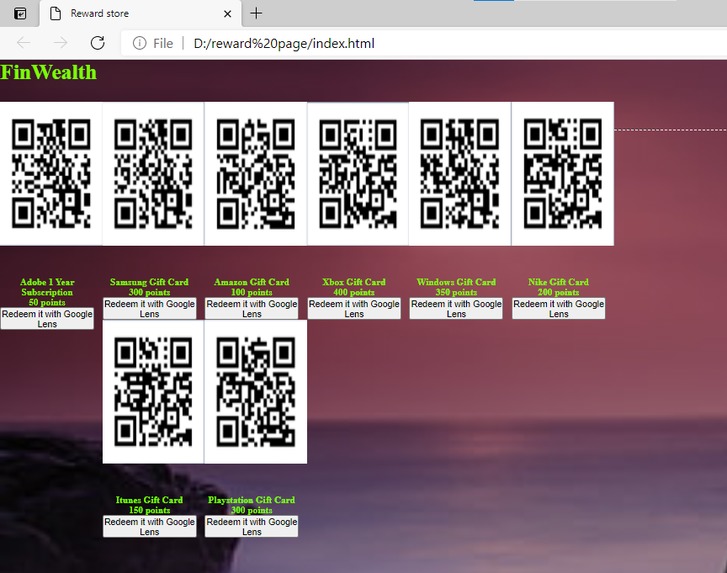
Task: Close the Reward store tab
Action: (227, 14)
